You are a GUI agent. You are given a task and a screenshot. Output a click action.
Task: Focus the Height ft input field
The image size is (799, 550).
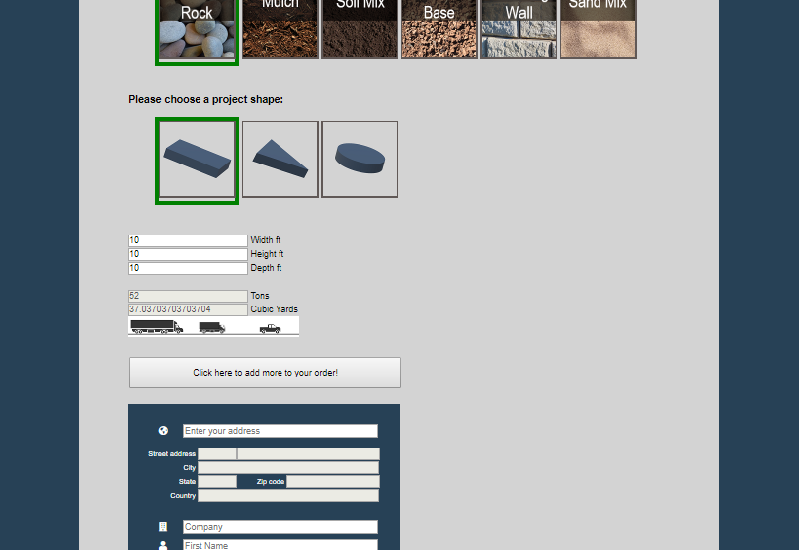(187, 255)
